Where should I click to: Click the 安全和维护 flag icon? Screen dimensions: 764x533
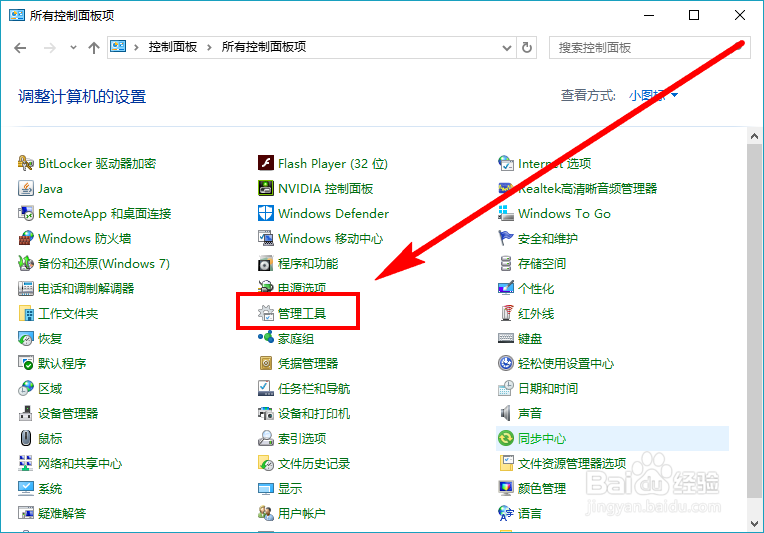(x=506, y=238)
